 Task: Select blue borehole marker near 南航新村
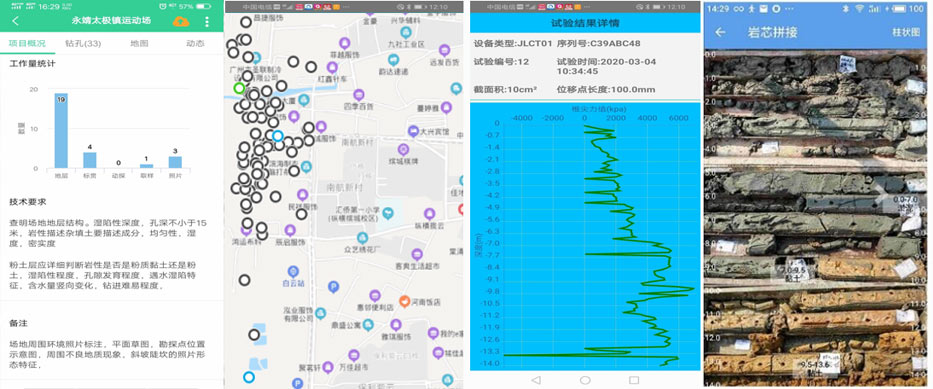[x=277, y=136]
